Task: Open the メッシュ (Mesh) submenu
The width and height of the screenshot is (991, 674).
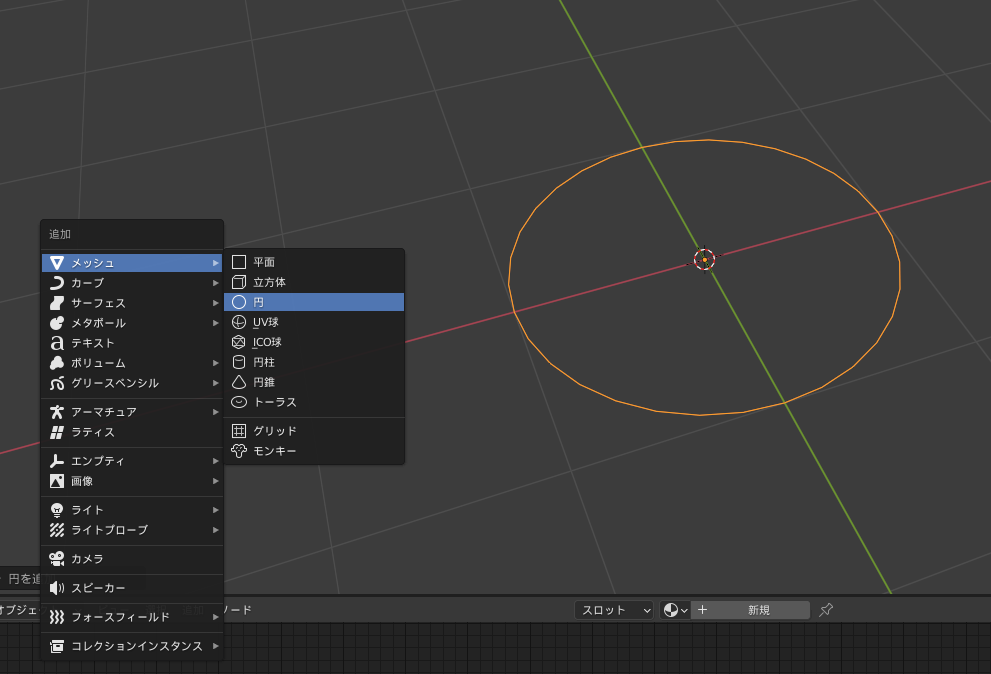Action: 131,262
